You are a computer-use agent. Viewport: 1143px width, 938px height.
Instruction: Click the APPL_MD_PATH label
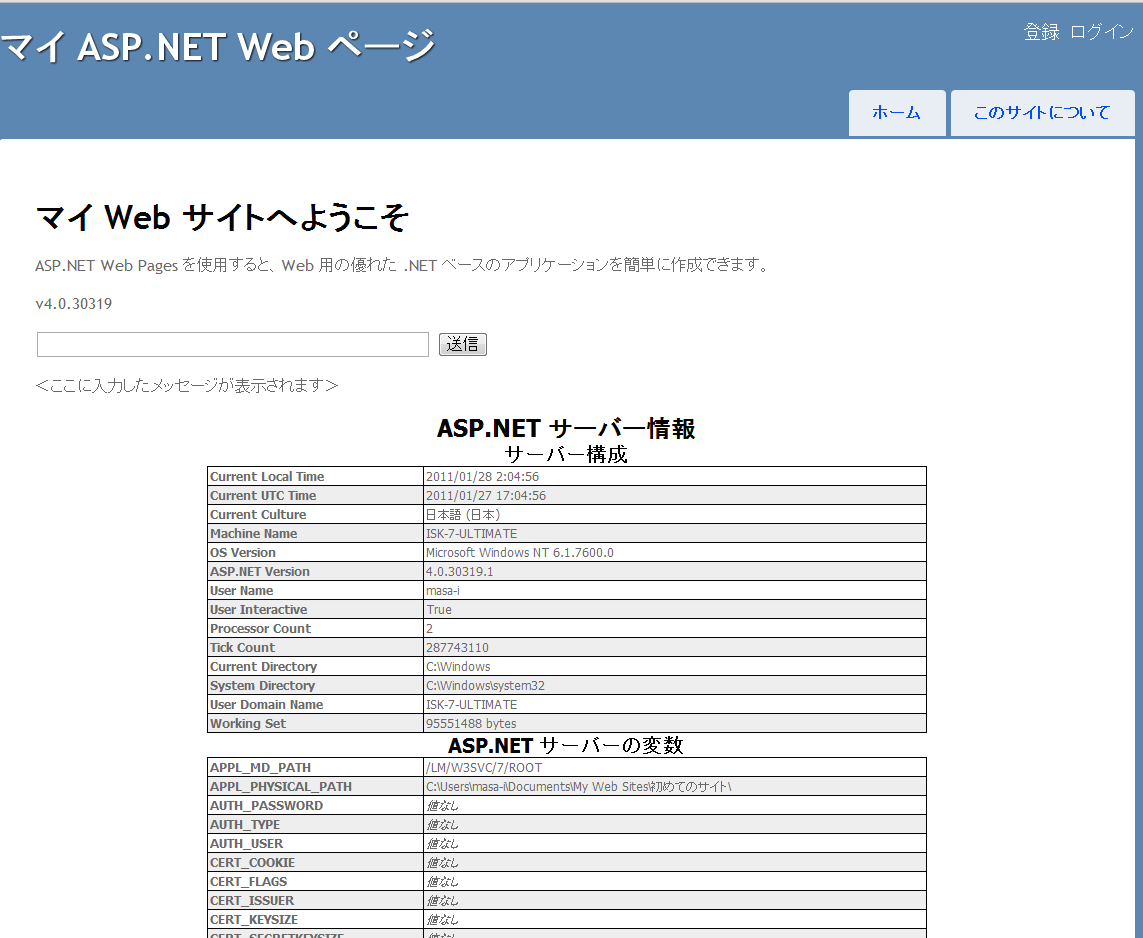pyautogui.click(x=260, y=767)
